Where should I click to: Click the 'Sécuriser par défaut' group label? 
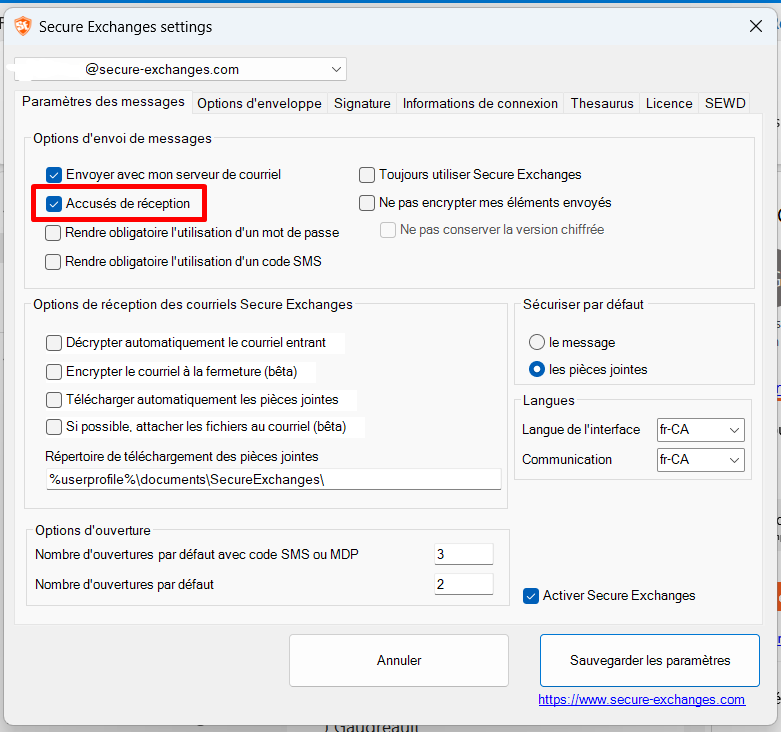point(583,304)
